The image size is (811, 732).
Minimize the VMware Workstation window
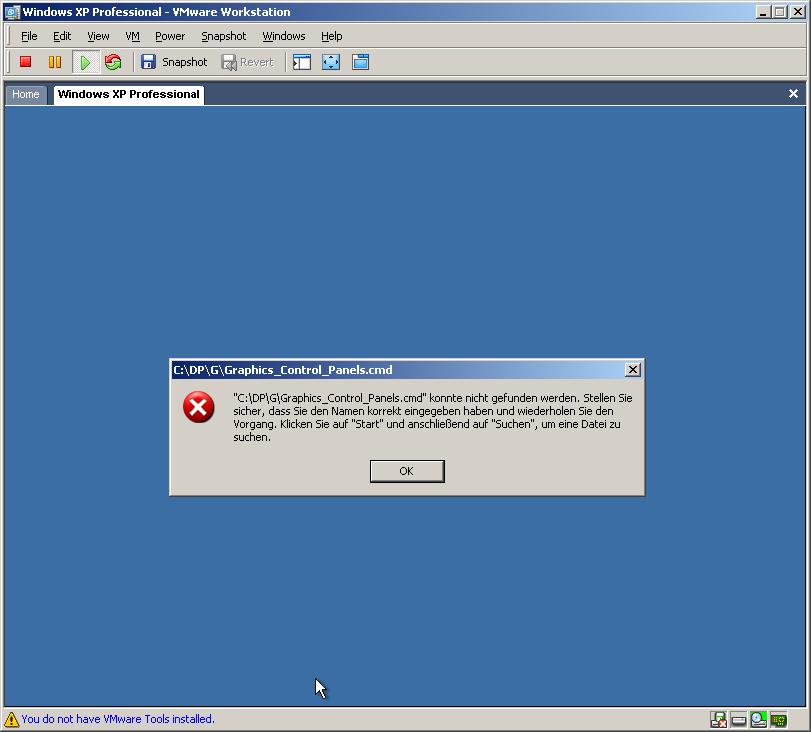coord(762,12)
